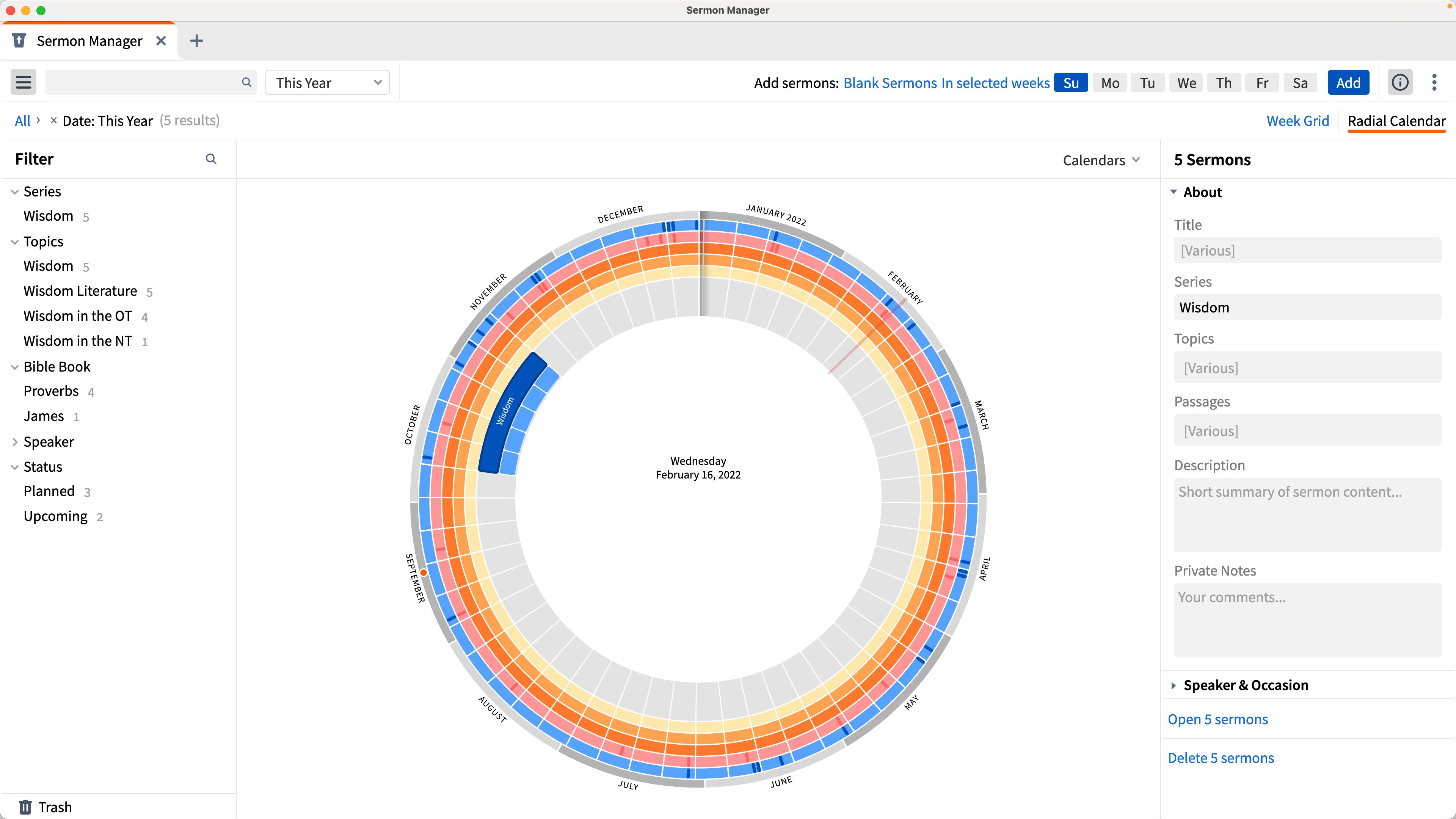Click the Topics field
Viewport: 1456px width, 819px height.
[x=1307, y=367]
